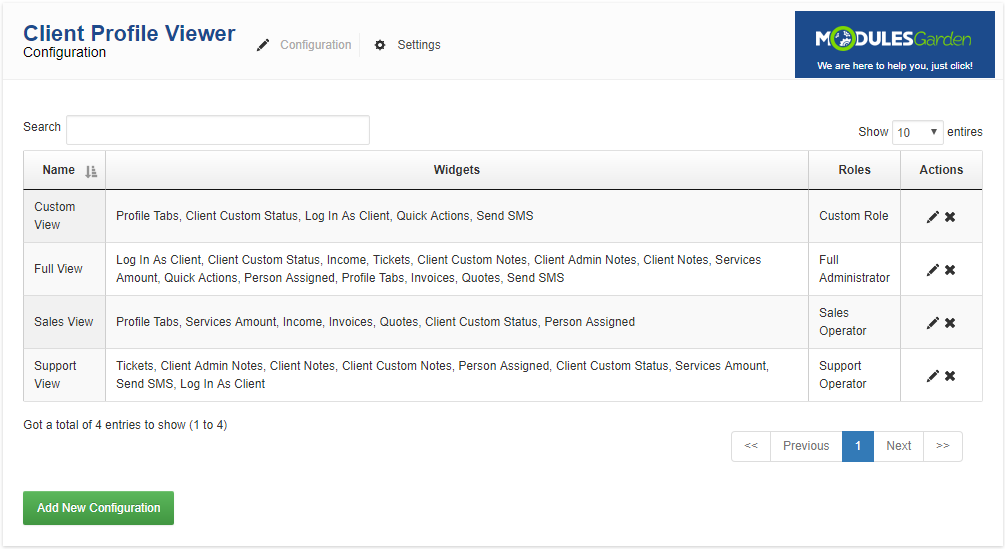Screen dimensions: 1005x549
Task: Click Full View widgets list text
Action: 438,269
